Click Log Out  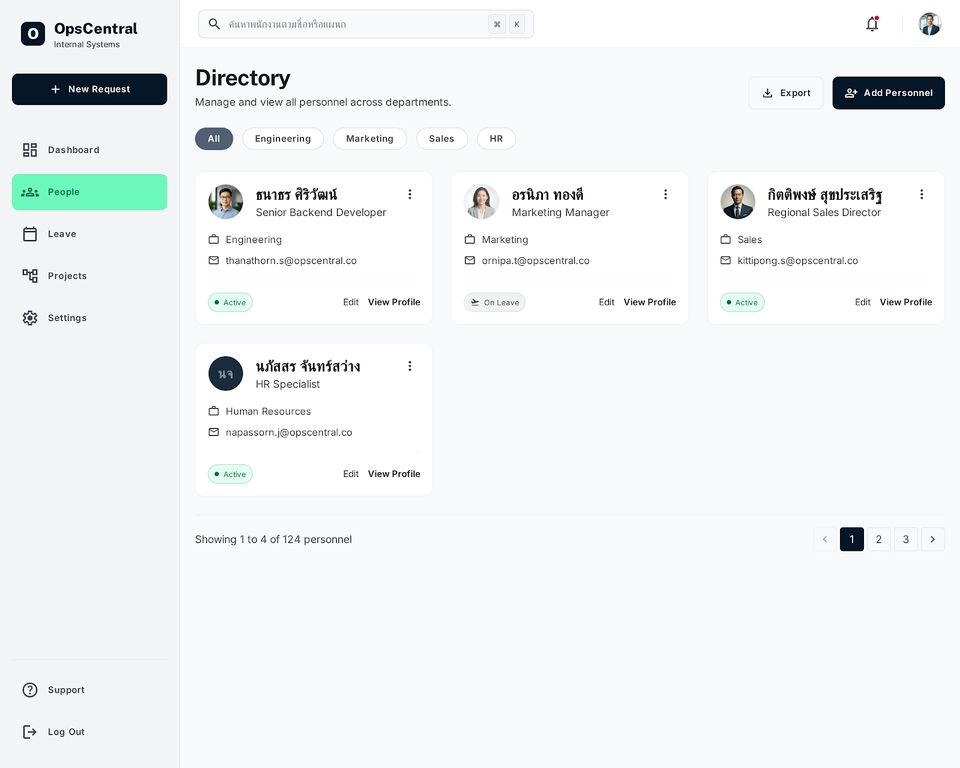[x=89, y=732]
